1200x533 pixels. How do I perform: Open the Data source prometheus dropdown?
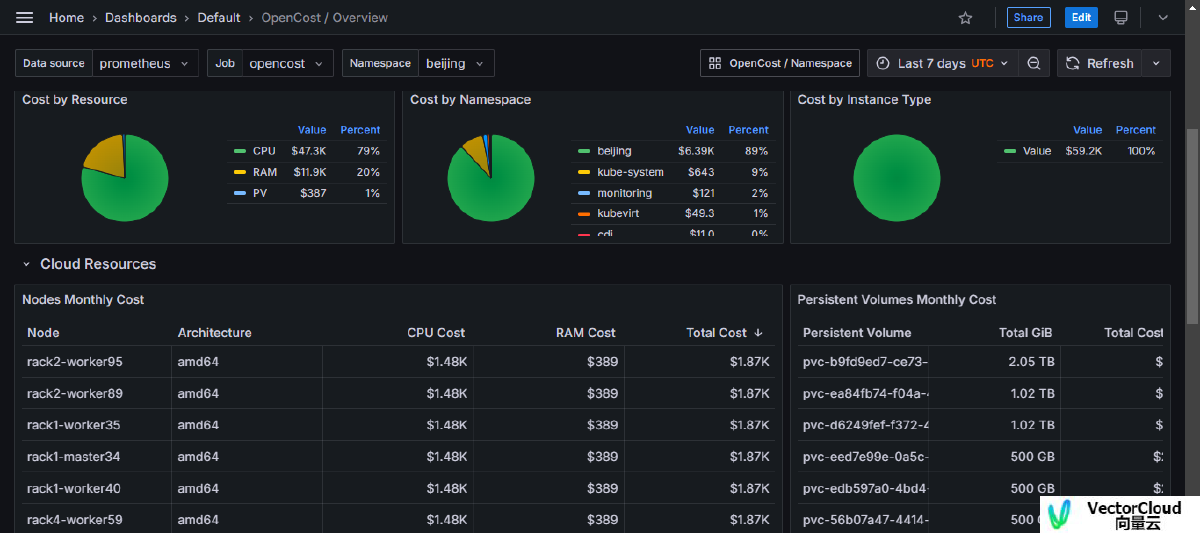click(145, 63)
